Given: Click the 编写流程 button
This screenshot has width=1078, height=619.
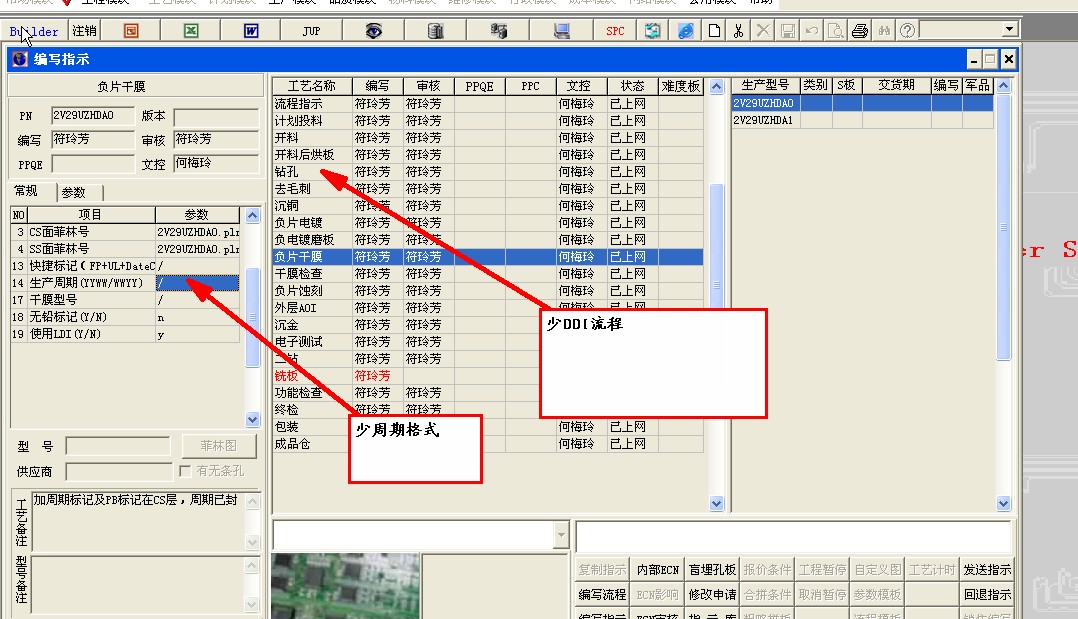Looking at the screenshot, I should point(602,594).
